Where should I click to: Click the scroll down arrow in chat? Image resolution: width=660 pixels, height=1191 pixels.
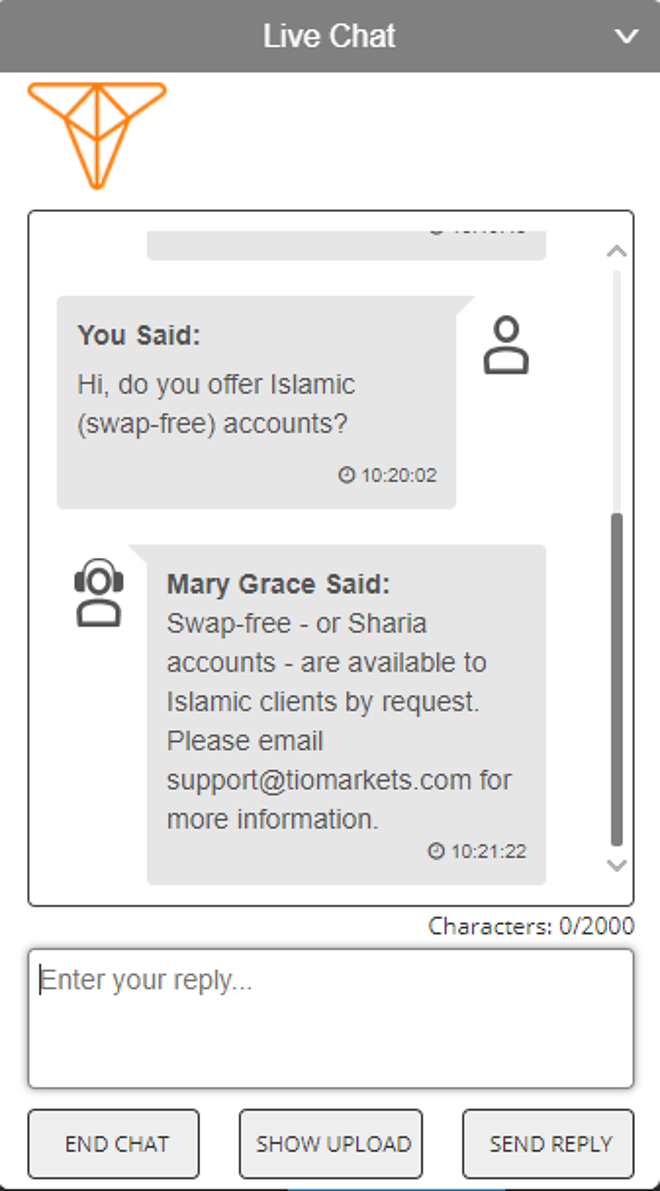point(617,865)
